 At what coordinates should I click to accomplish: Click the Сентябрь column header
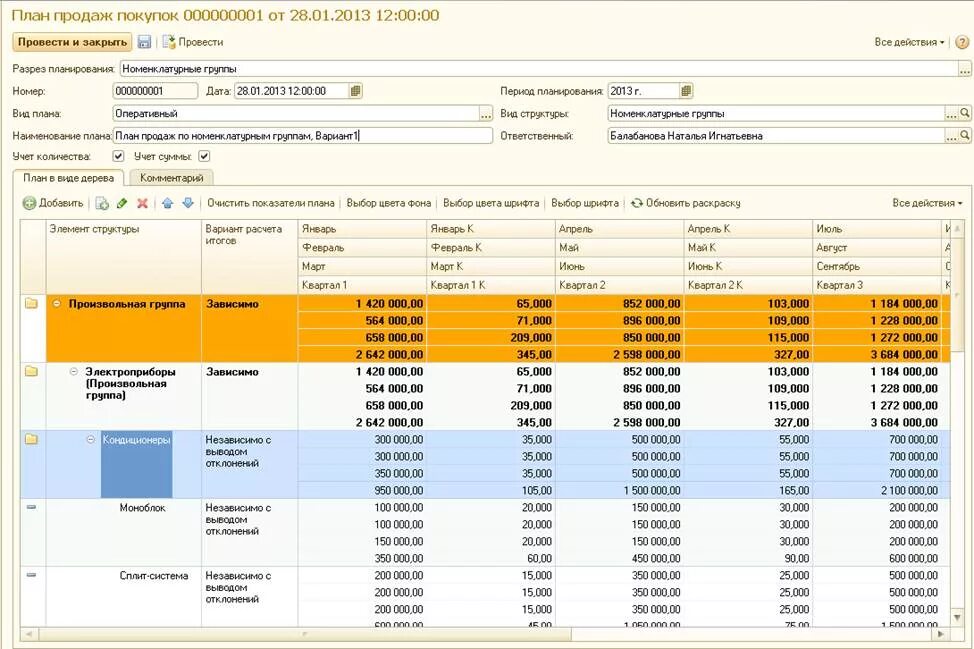(876, 266)
